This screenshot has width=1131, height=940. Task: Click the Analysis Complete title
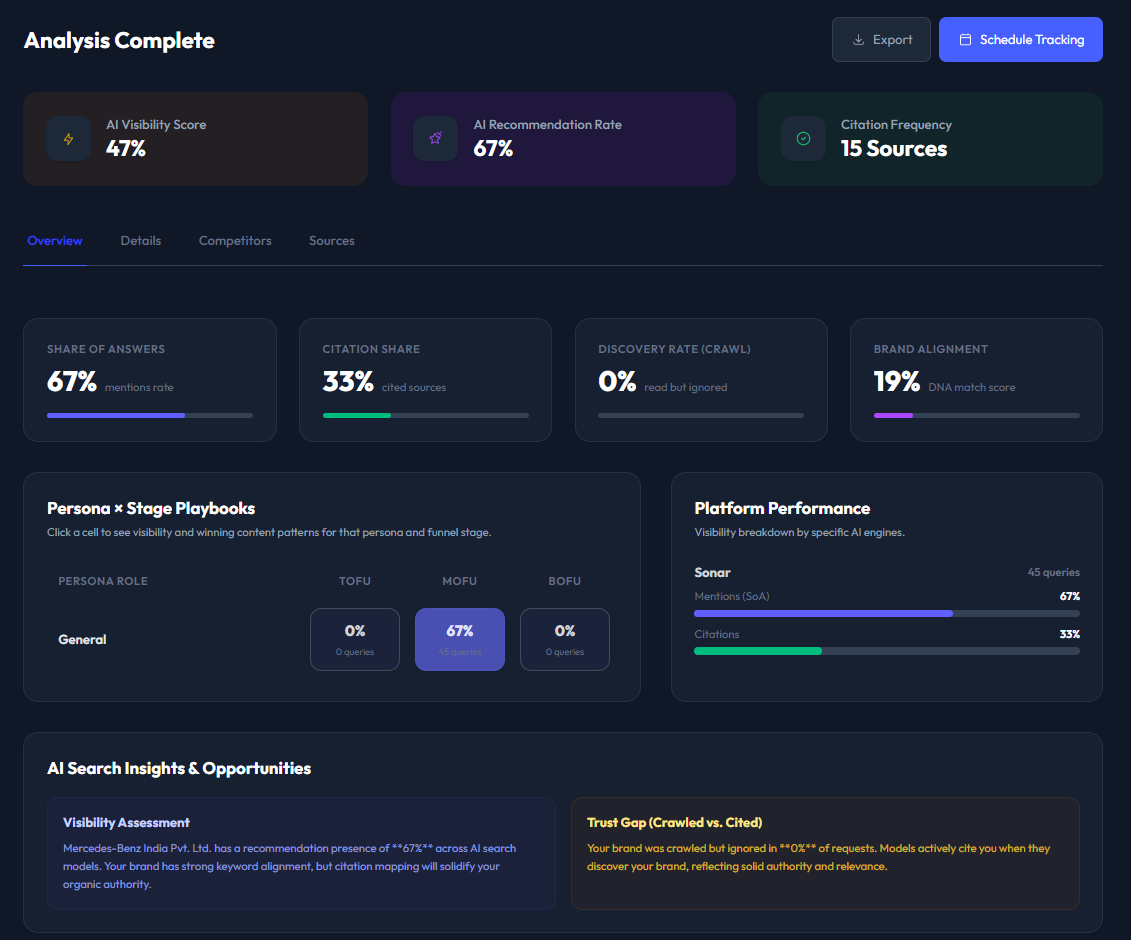point(119,40)
